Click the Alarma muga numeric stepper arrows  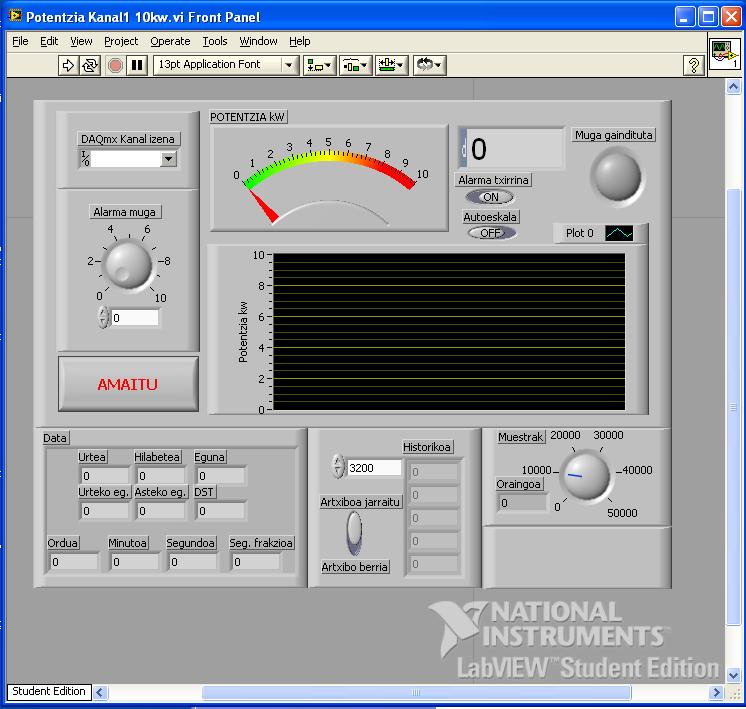click(103, 317)
